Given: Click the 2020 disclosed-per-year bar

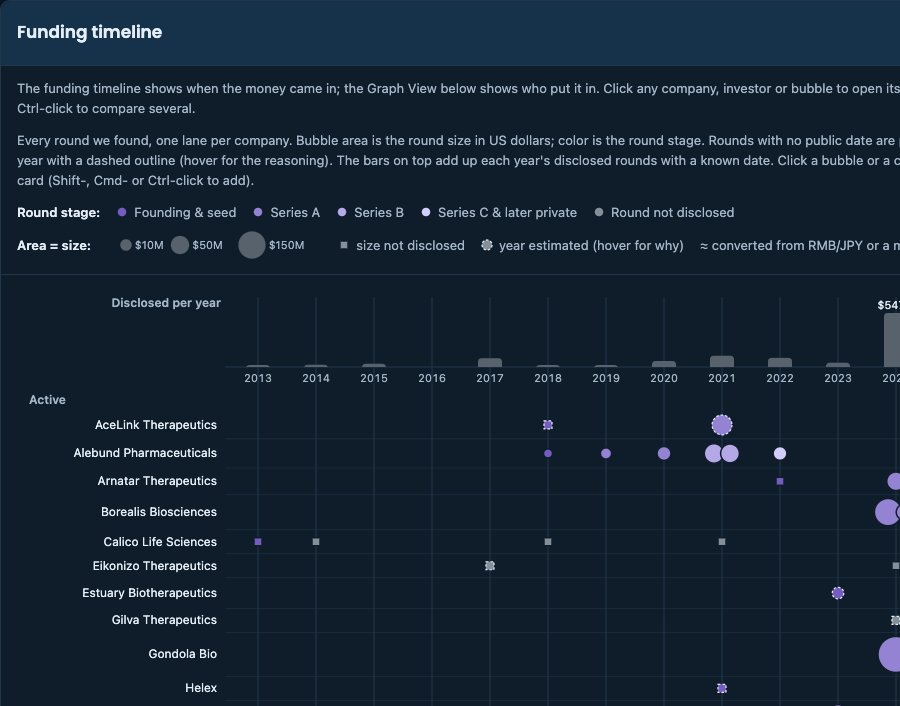Looking at the screenshot, I should pyautogui.click(x=664, y=364).
